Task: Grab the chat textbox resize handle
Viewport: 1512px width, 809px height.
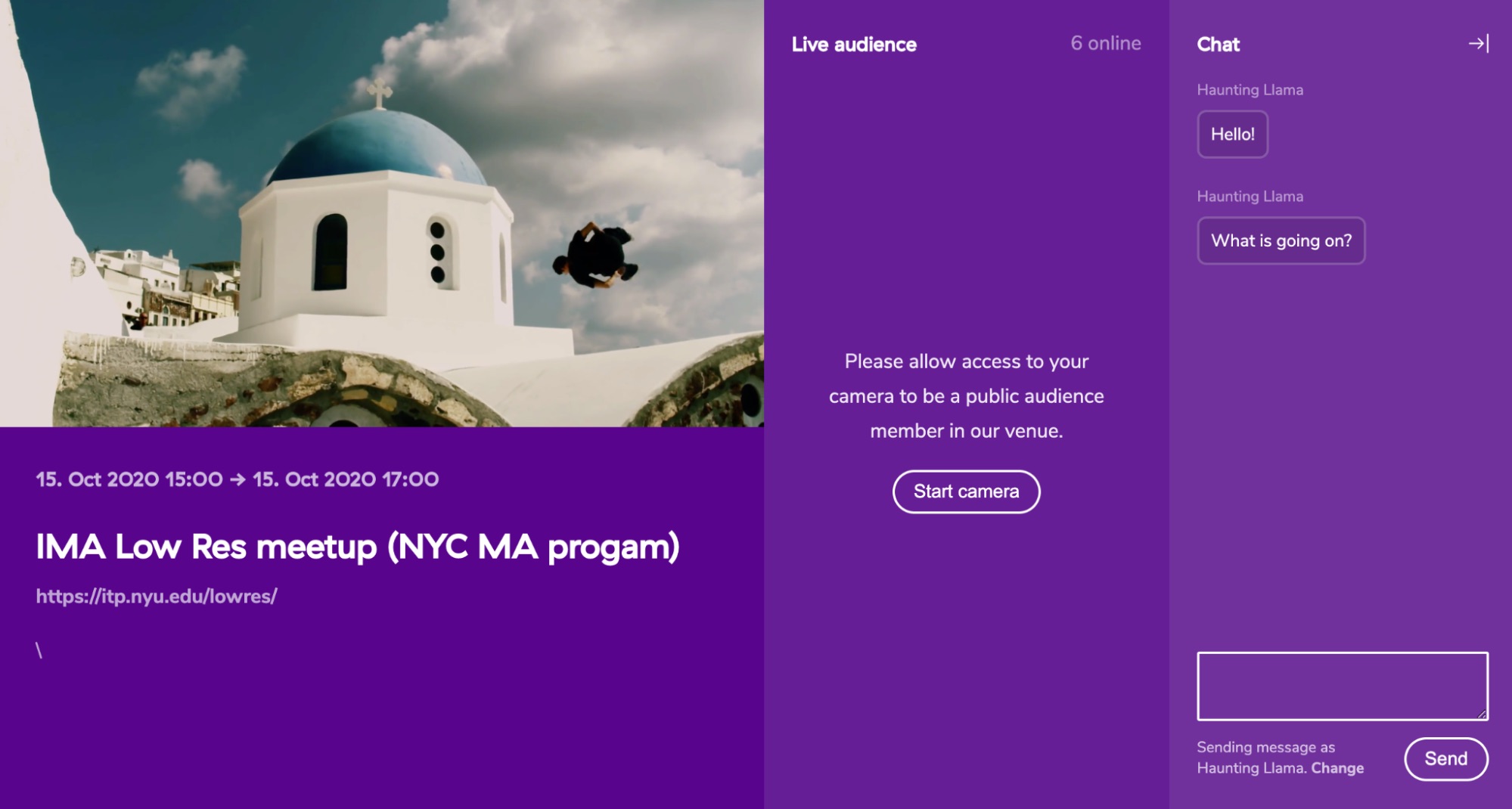Action: pos(1482,714)
